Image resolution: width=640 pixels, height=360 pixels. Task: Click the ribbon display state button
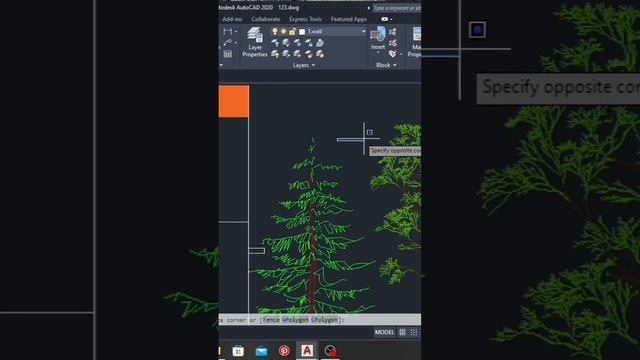[384, 19]
